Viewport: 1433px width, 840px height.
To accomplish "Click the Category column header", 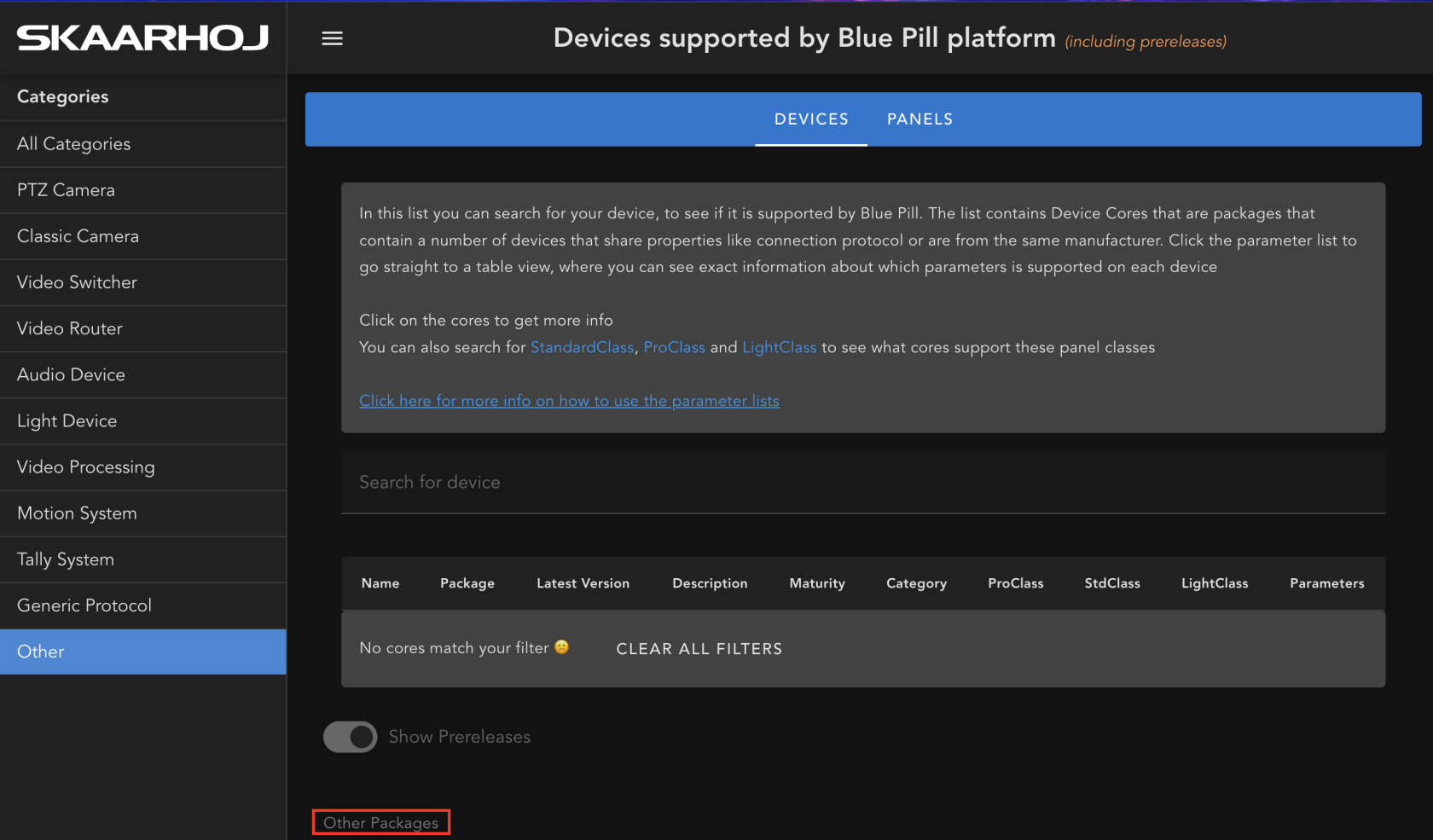I will (x=916, y=583).
